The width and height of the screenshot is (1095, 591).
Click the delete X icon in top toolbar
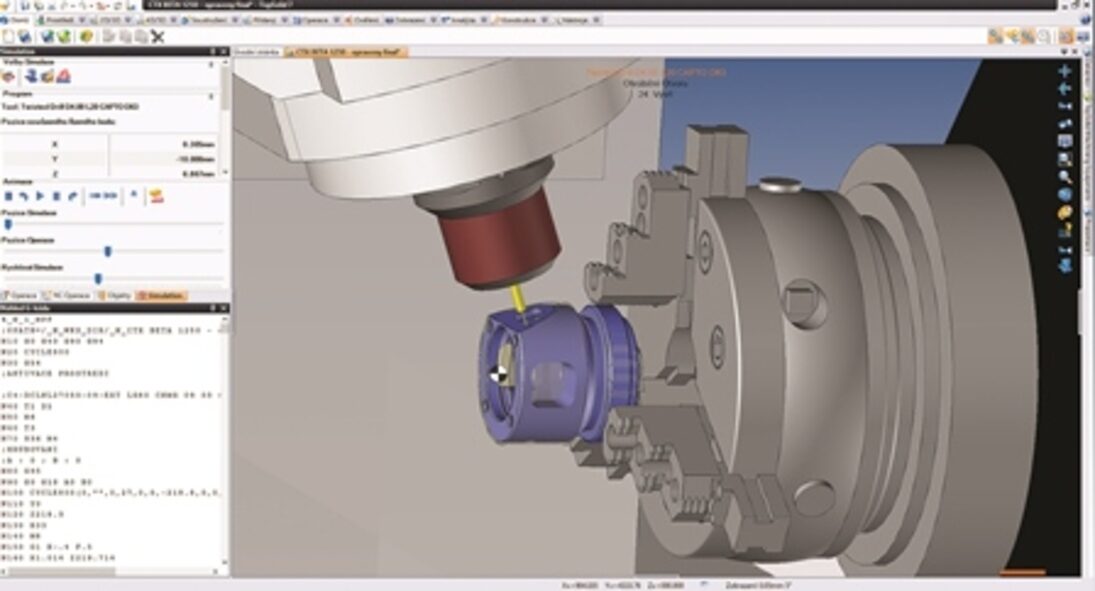157,36
